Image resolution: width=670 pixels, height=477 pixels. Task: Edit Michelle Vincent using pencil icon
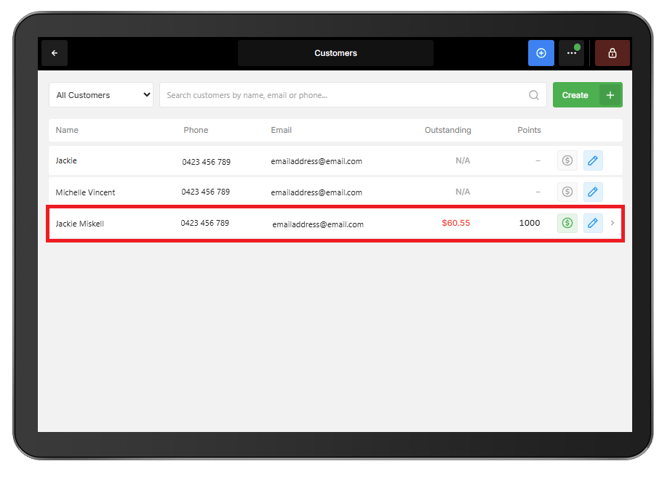[593, 191]
